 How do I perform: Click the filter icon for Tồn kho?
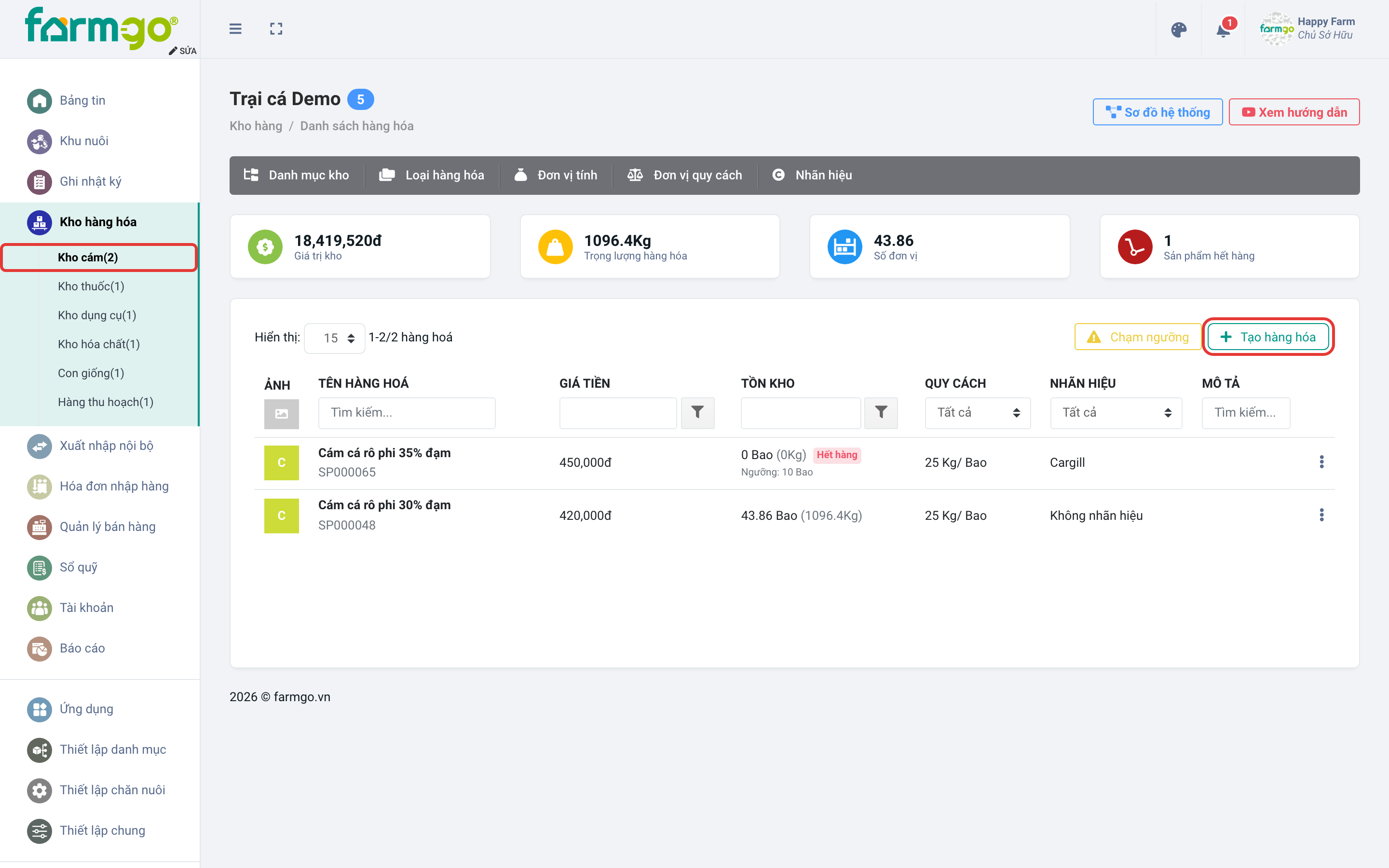point(881,413)
